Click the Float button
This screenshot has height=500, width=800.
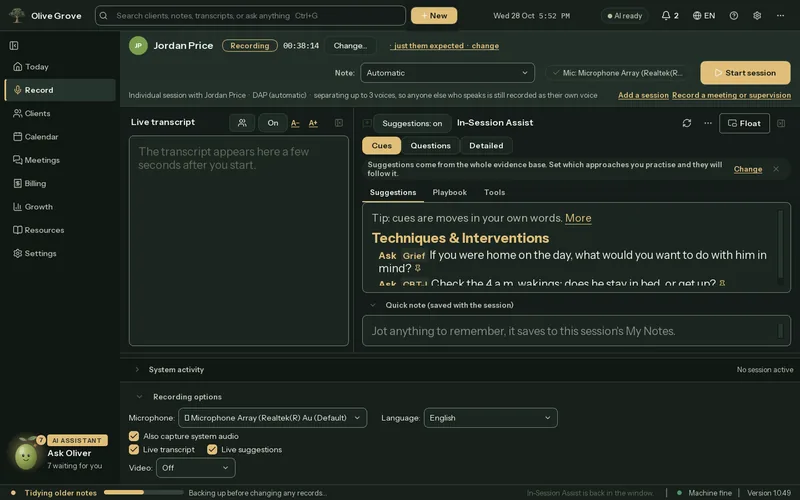744,123
